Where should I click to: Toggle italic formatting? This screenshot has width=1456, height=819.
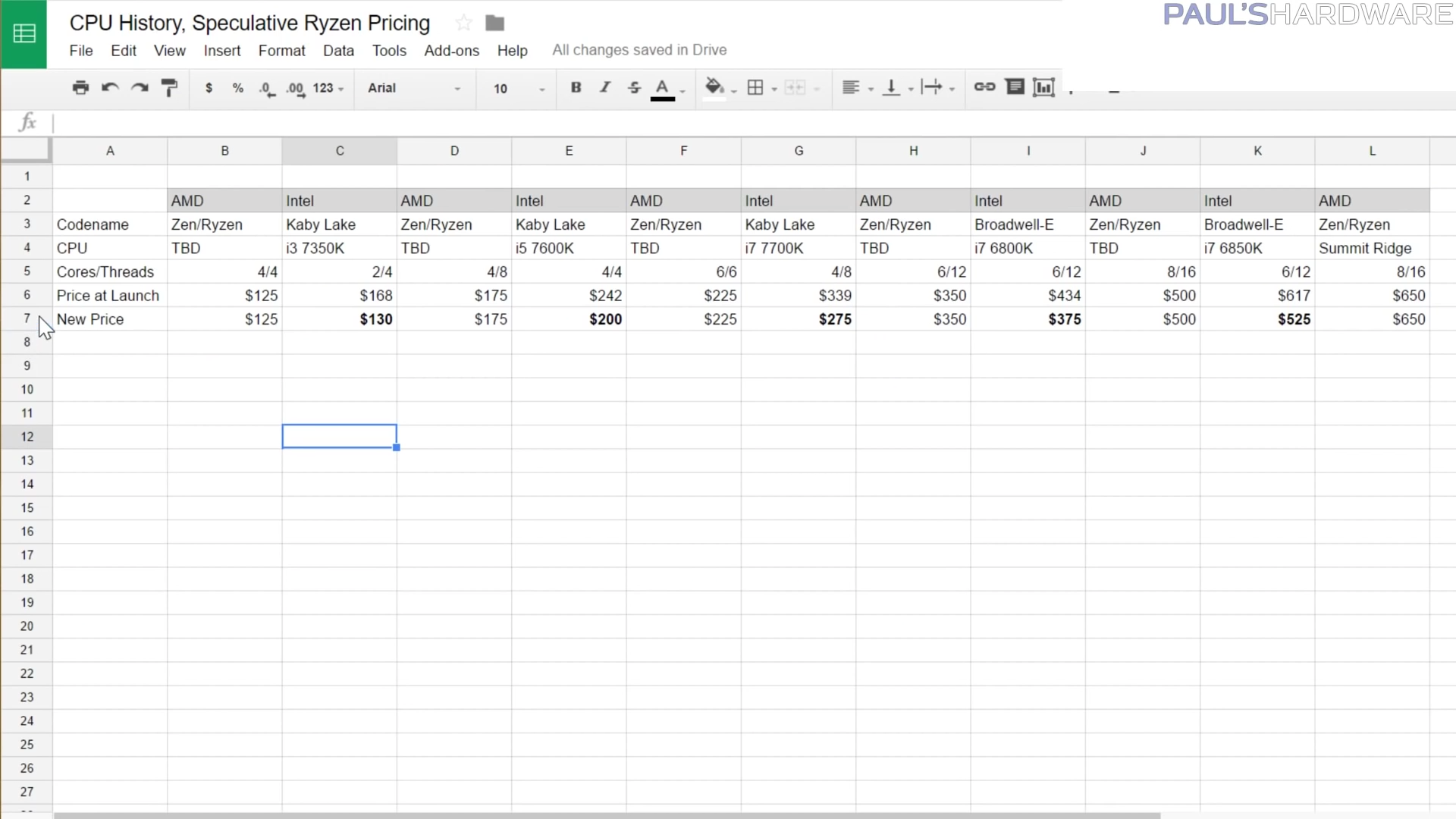pos(604,88)
